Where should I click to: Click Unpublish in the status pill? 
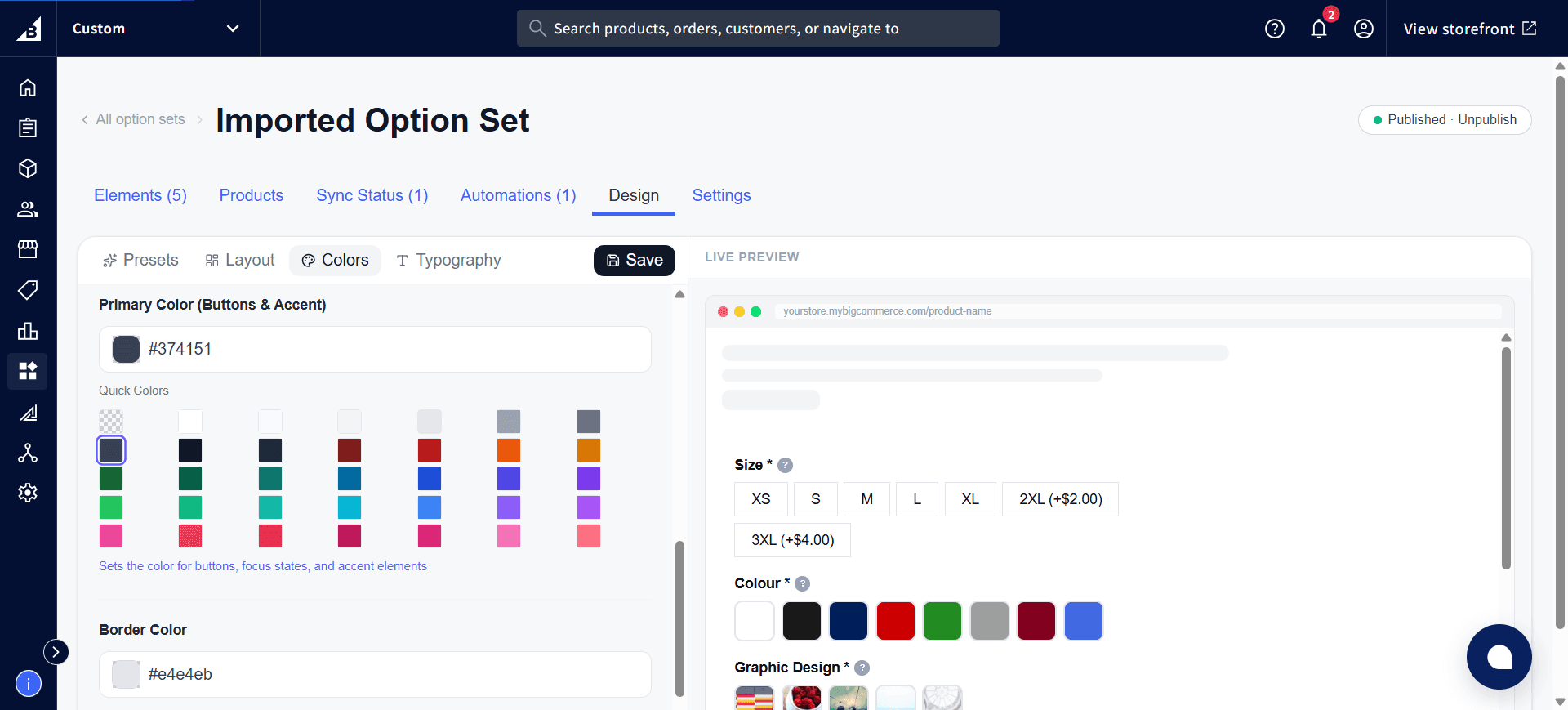[1487, 119]
